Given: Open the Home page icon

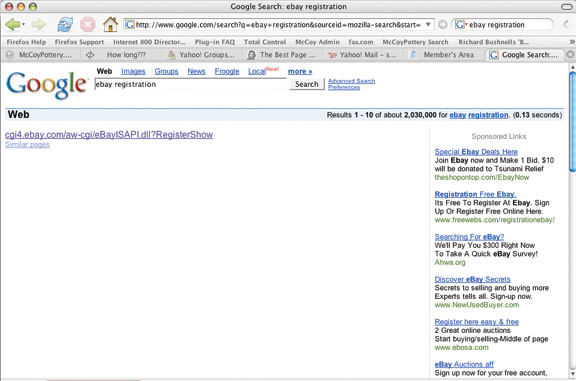Looking at the screenshot, I should coord(110,25).
